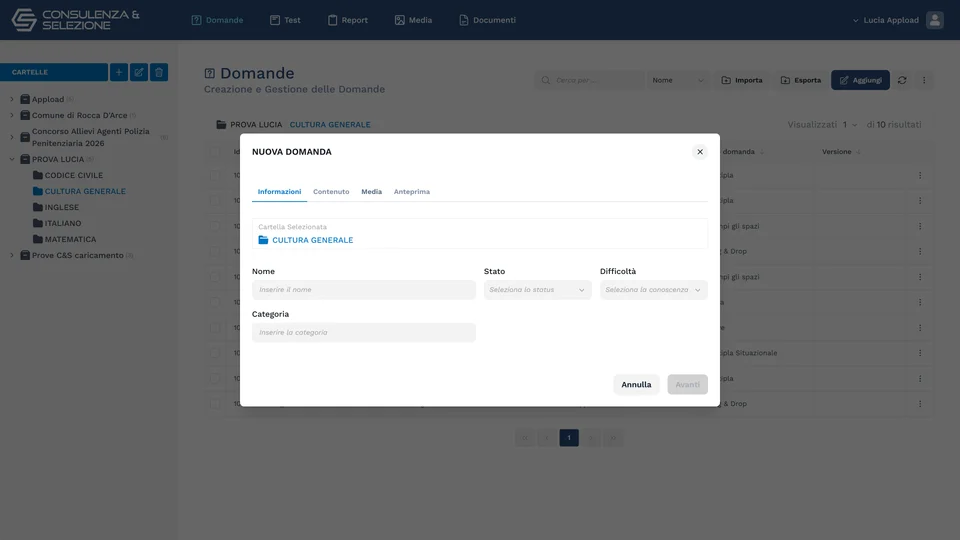960x540 pixels.
Task: Click the delete folder trash icon
Action: pyautogui.click(x=159, y=72)
